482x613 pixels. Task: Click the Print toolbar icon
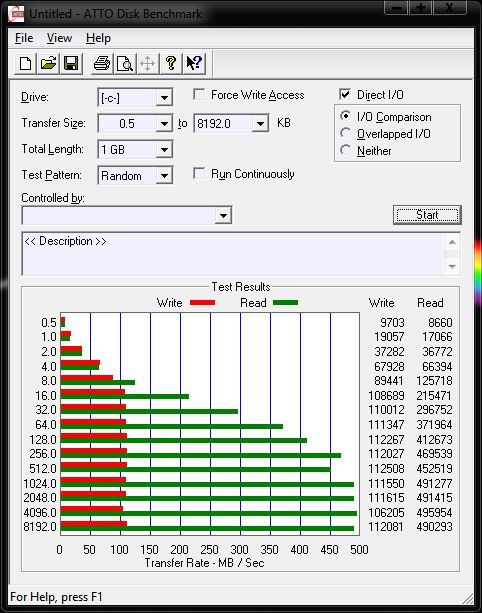tap(102, 63)
